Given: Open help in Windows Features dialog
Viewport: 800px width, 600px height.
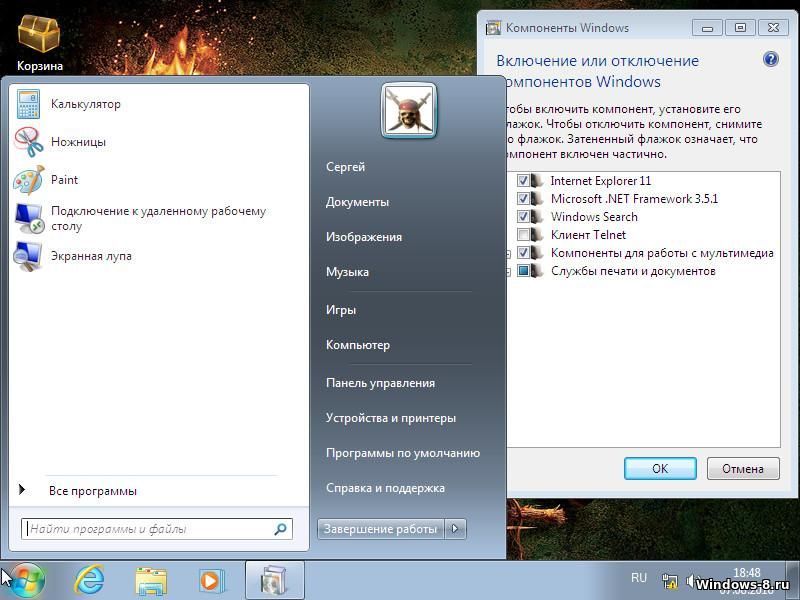Looking at the screenshot, I should tap(770, 59).
